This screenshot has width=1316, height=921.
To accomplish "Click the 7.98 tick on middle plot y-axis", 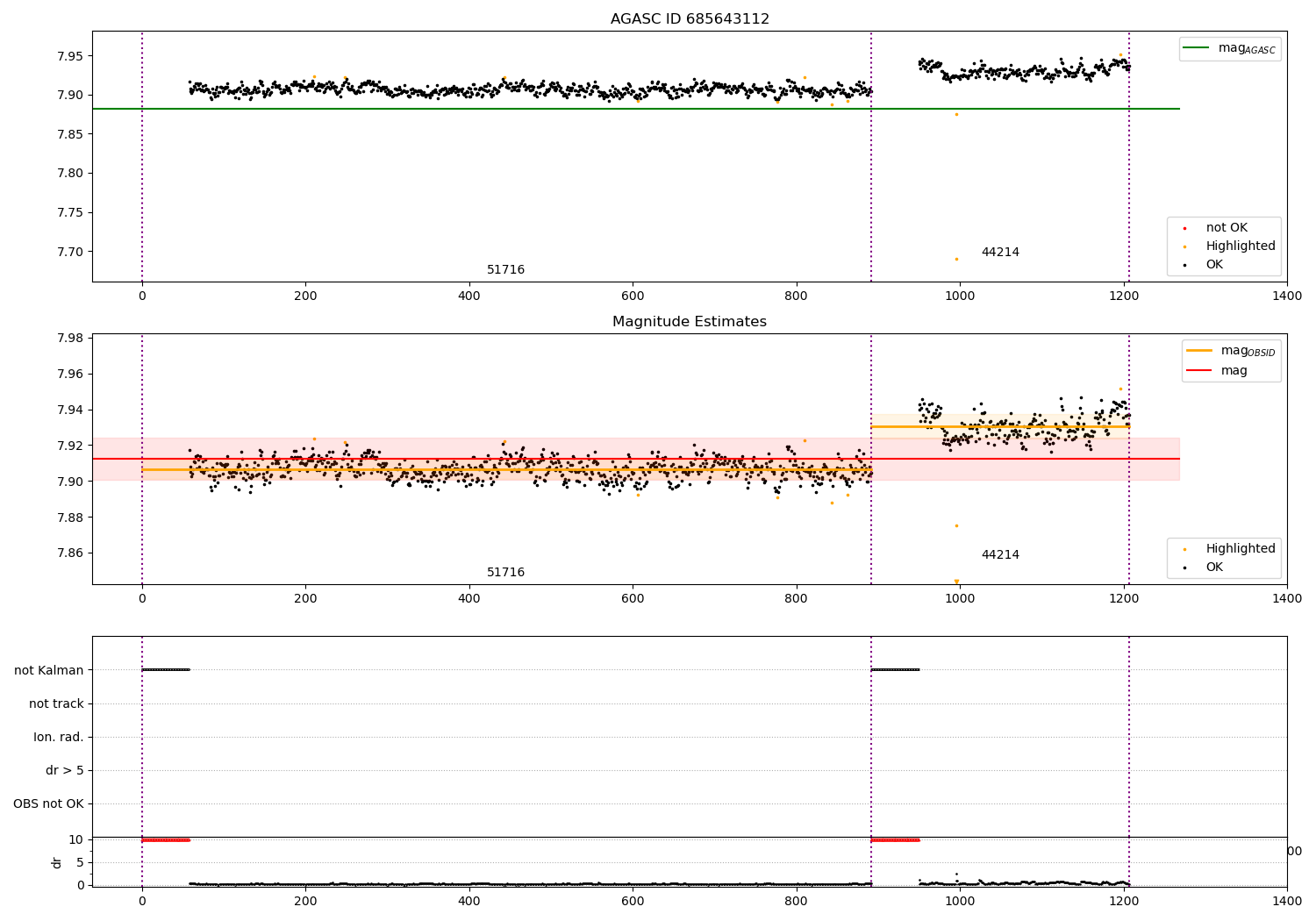I will (69, 339).
